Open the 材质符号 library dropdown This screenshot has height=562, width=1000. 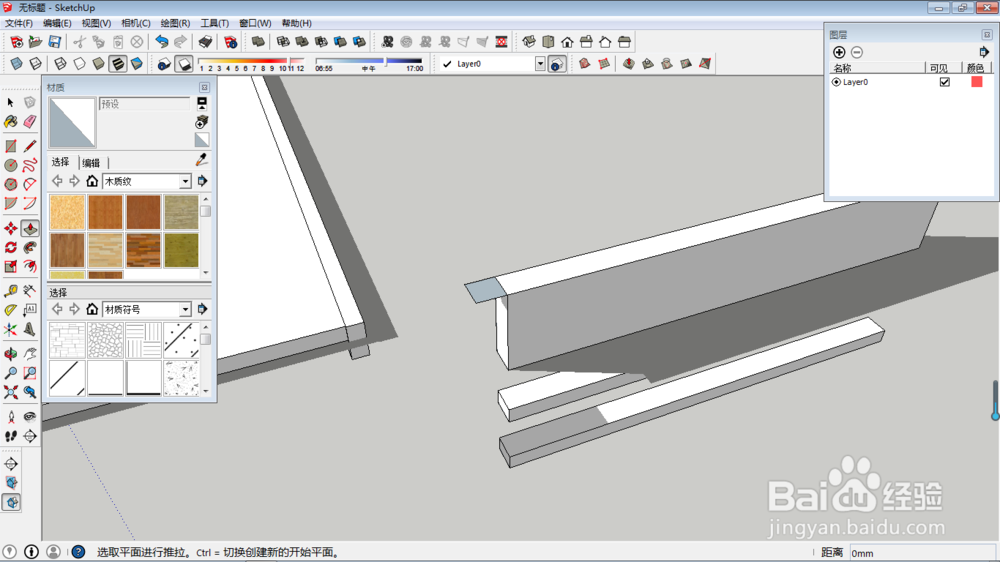click(x=185, y=309)
